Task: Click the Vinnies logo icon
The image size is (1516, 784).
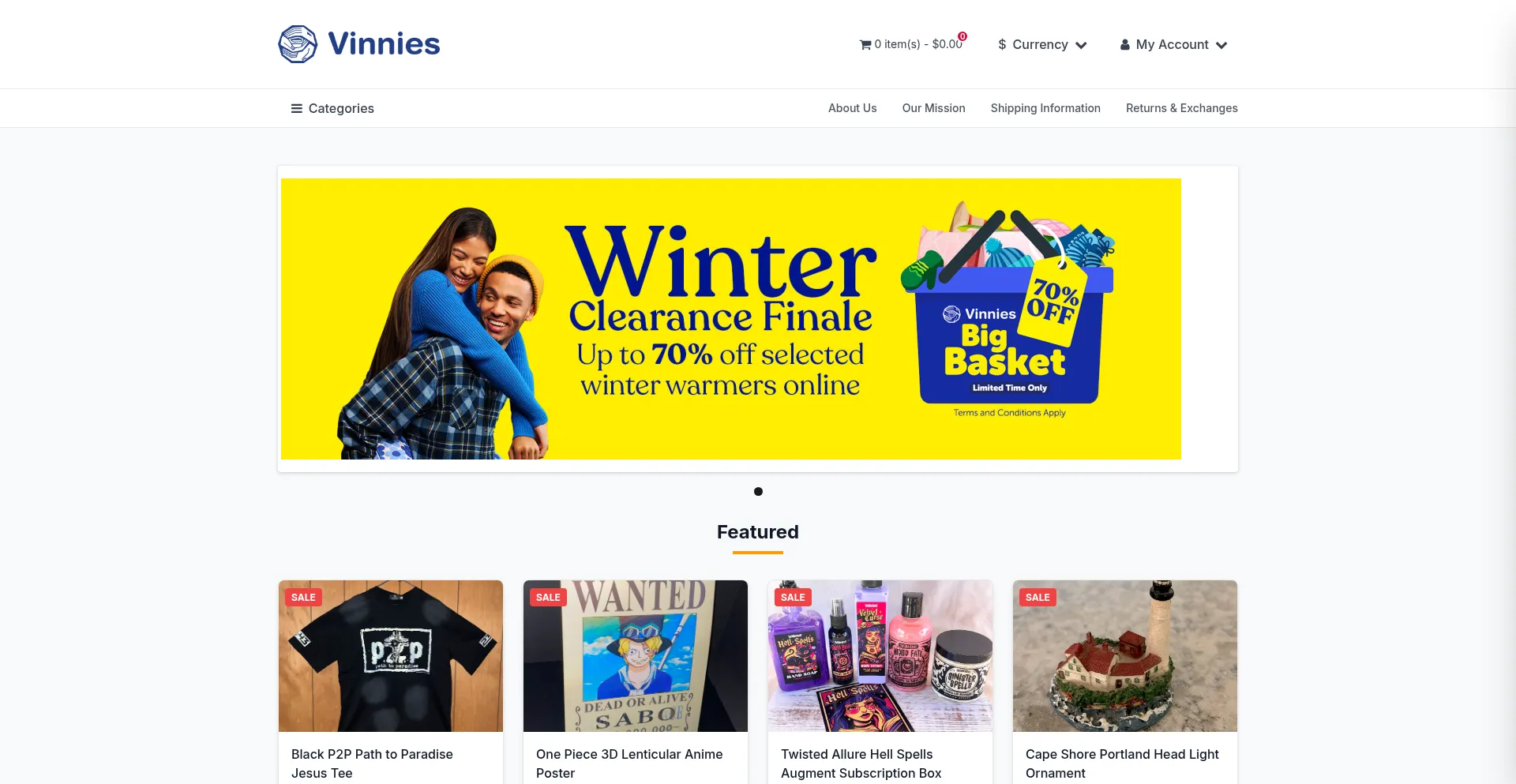Action: pyautogui.click(x=298, y=44)
